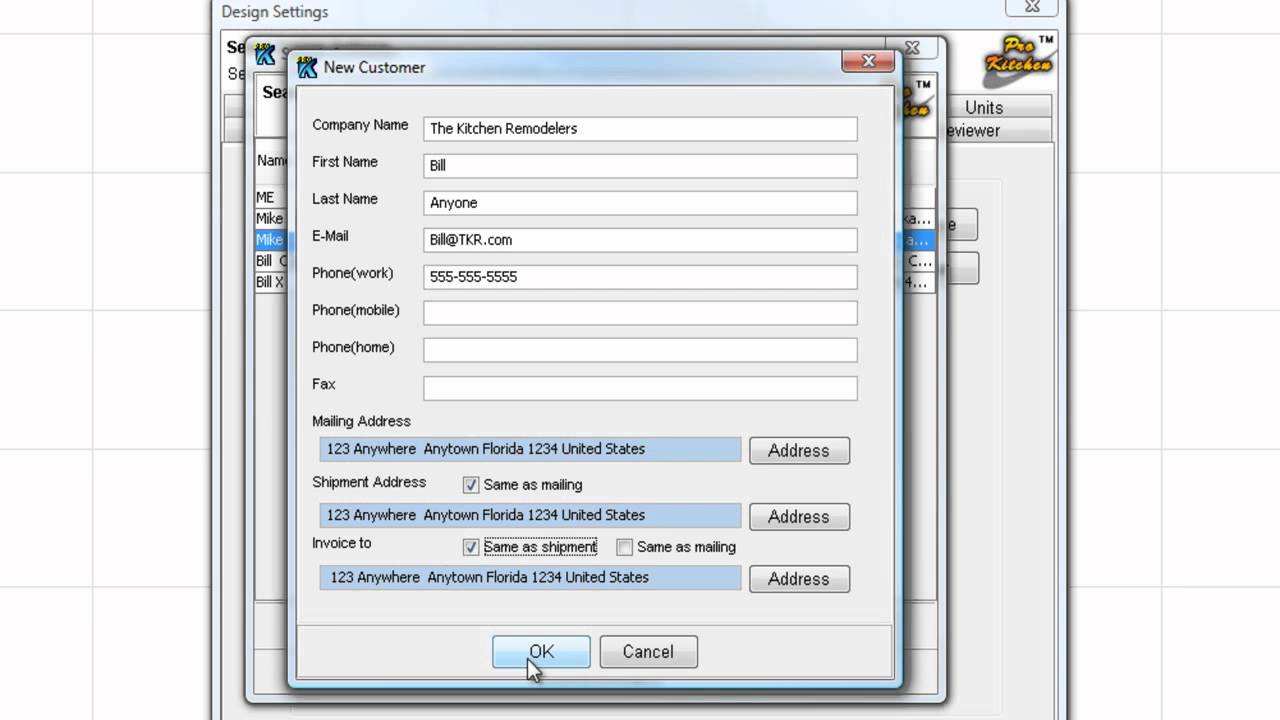Switch to the Units tab in Design Settings
The image size is (1280, 720).
point(984,107)
